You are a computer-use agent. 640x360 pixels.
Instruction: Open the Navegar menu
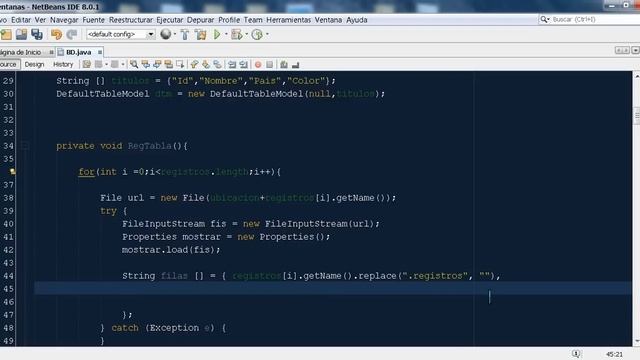coord(64,20)
